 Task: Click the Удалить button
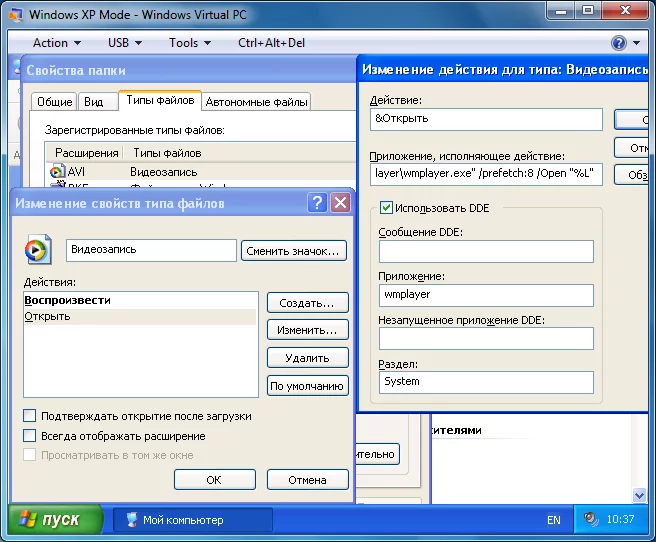[308, 358]
